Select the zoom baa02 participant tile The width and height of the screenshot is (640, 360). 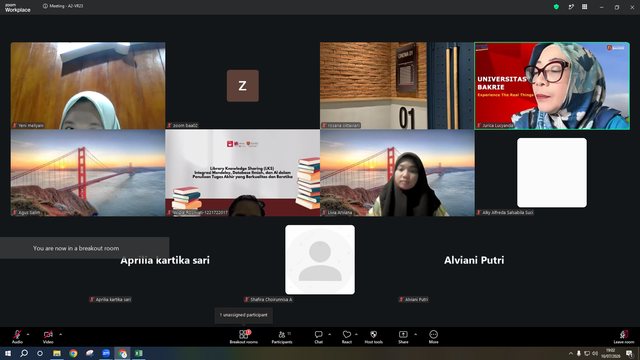[x=242, y=86]
